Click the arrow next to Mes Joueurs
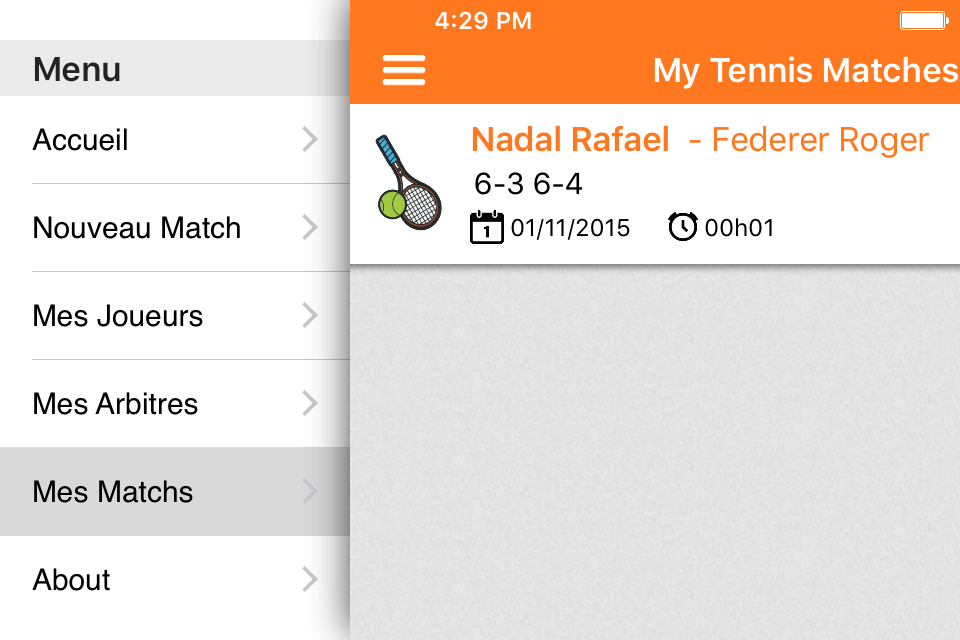The width and height of the screenshot is (960, 640). pyautogui.click(x=310, y=316)
